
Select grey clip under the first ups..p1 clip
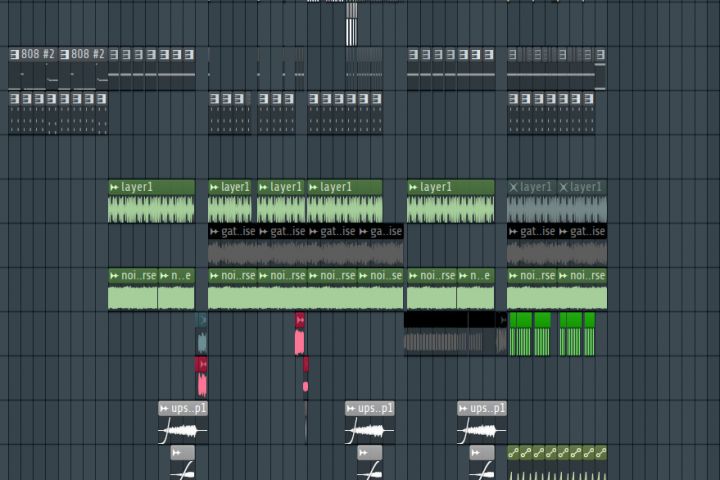183,463
